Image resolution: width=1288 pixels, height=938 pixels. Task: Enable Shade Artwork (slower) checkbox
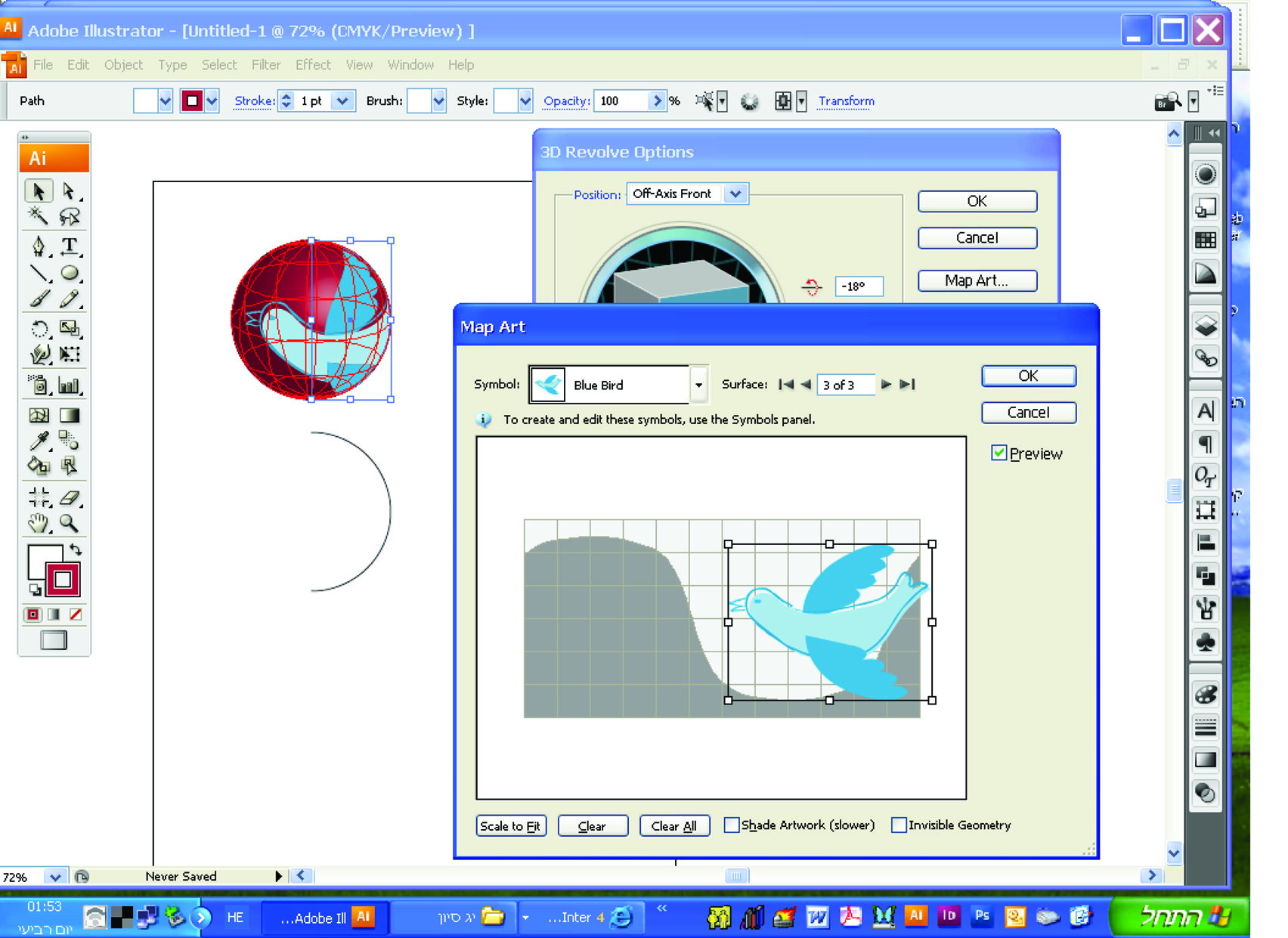click(731, 825)
